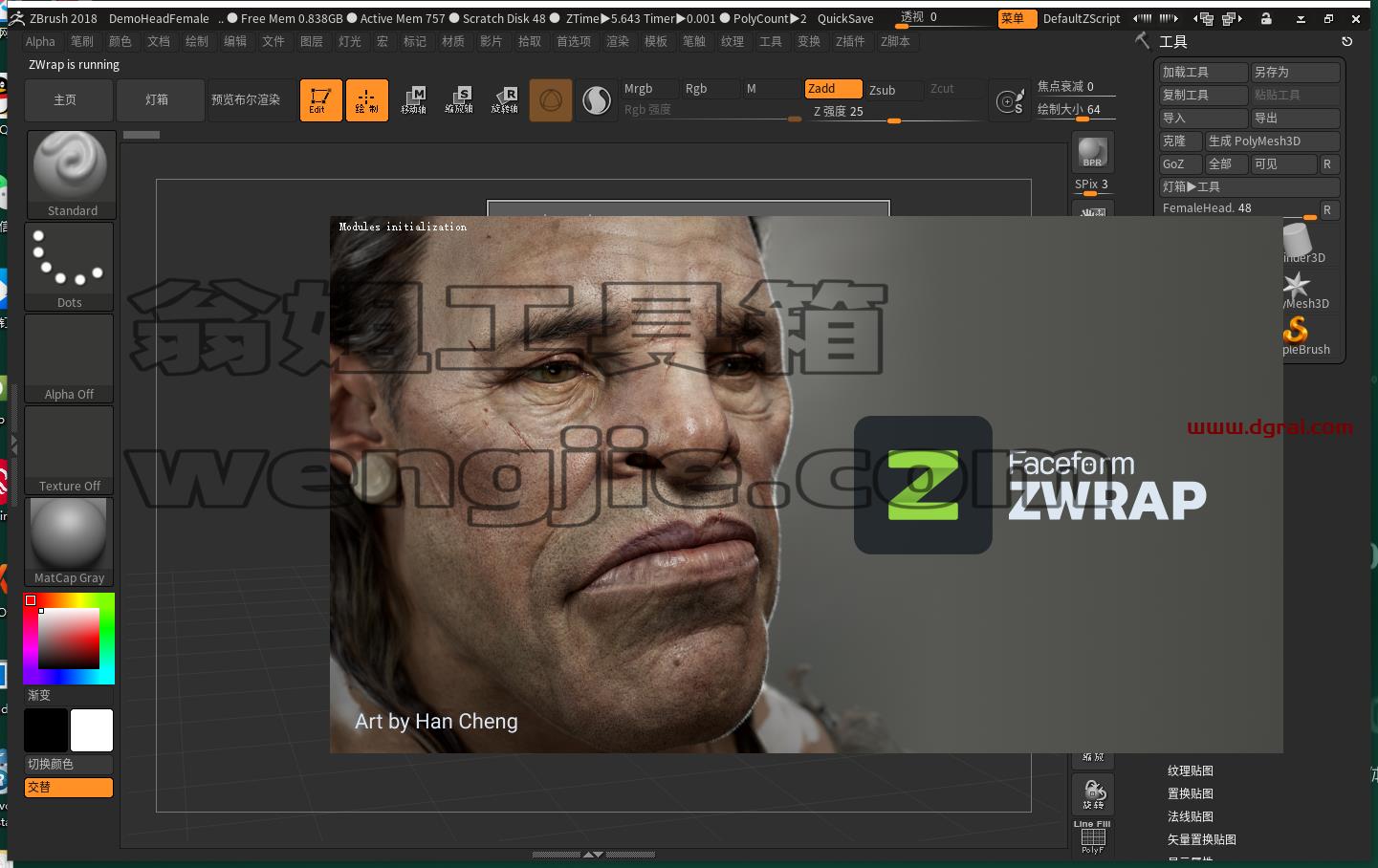
Task: Open the 首选项 preferences menu
Action: 574,41
